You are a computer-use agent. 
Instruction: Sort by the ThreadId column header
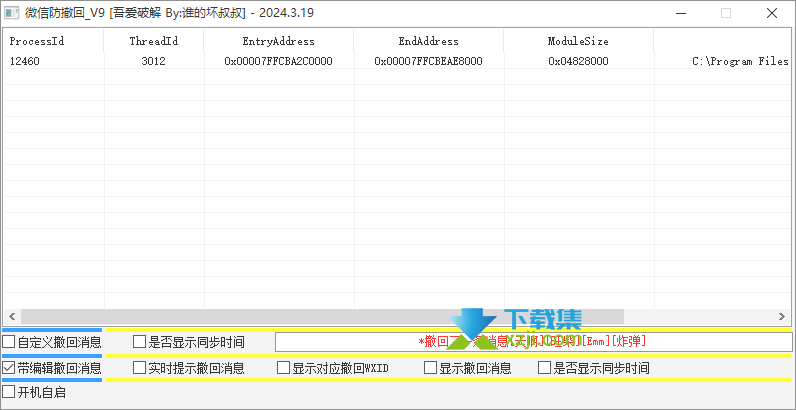tap(154, 41)
